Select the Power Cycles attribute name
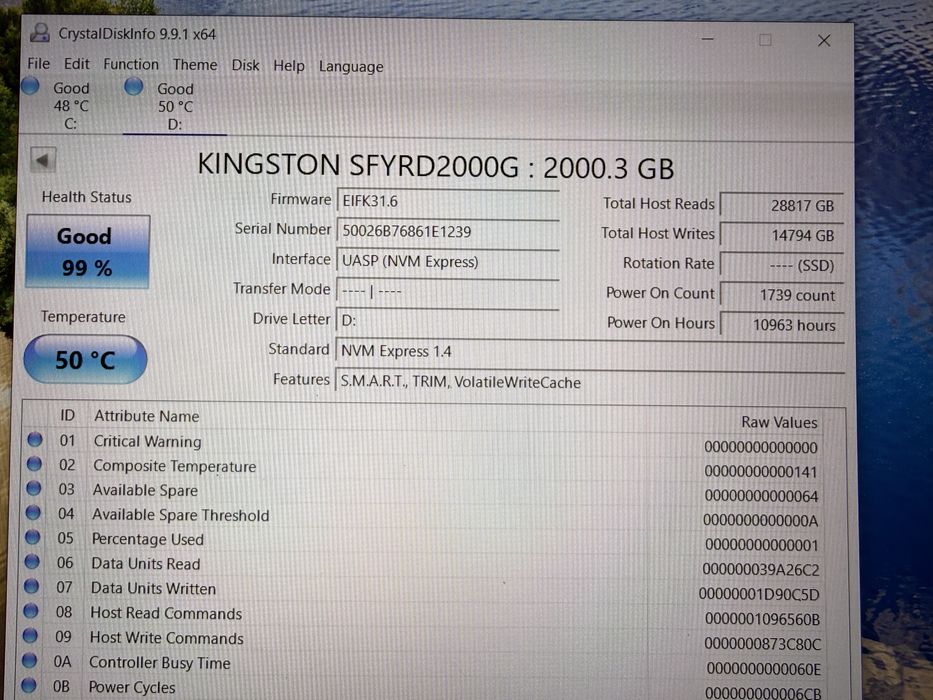This screenshot has height=700, width=933. coord(132,688)
